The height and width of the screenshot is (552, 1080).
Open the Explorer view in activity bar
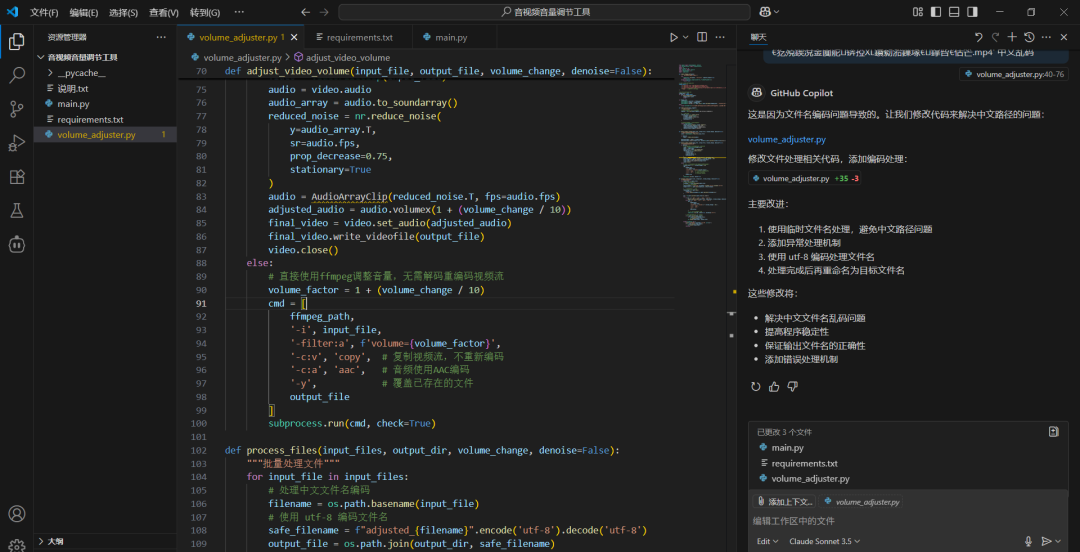click(x=17, y=43)
